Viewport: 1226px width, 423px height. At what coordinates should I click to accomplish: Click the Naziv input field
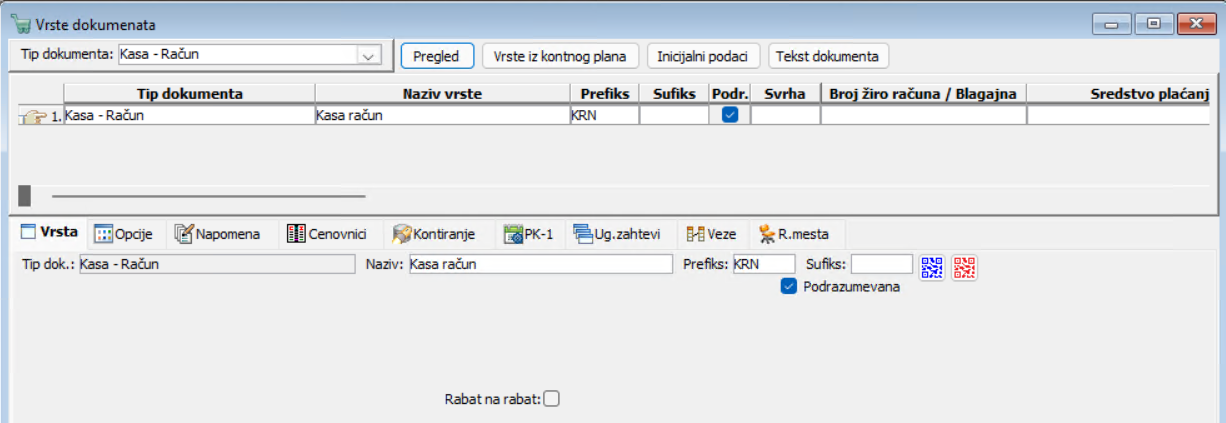click(x=541, y=264)
